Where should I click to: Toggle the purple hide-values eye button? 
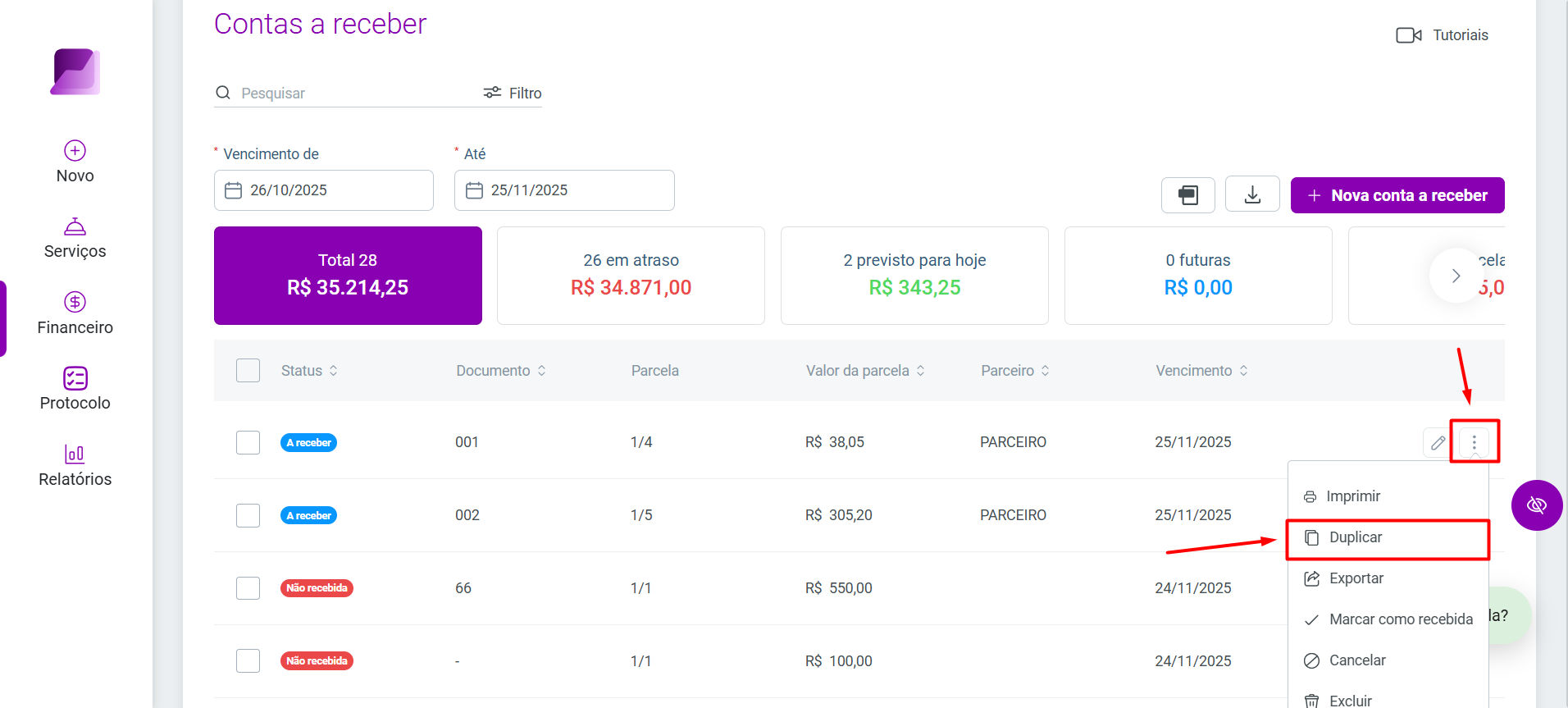(x=1537, y=505)
